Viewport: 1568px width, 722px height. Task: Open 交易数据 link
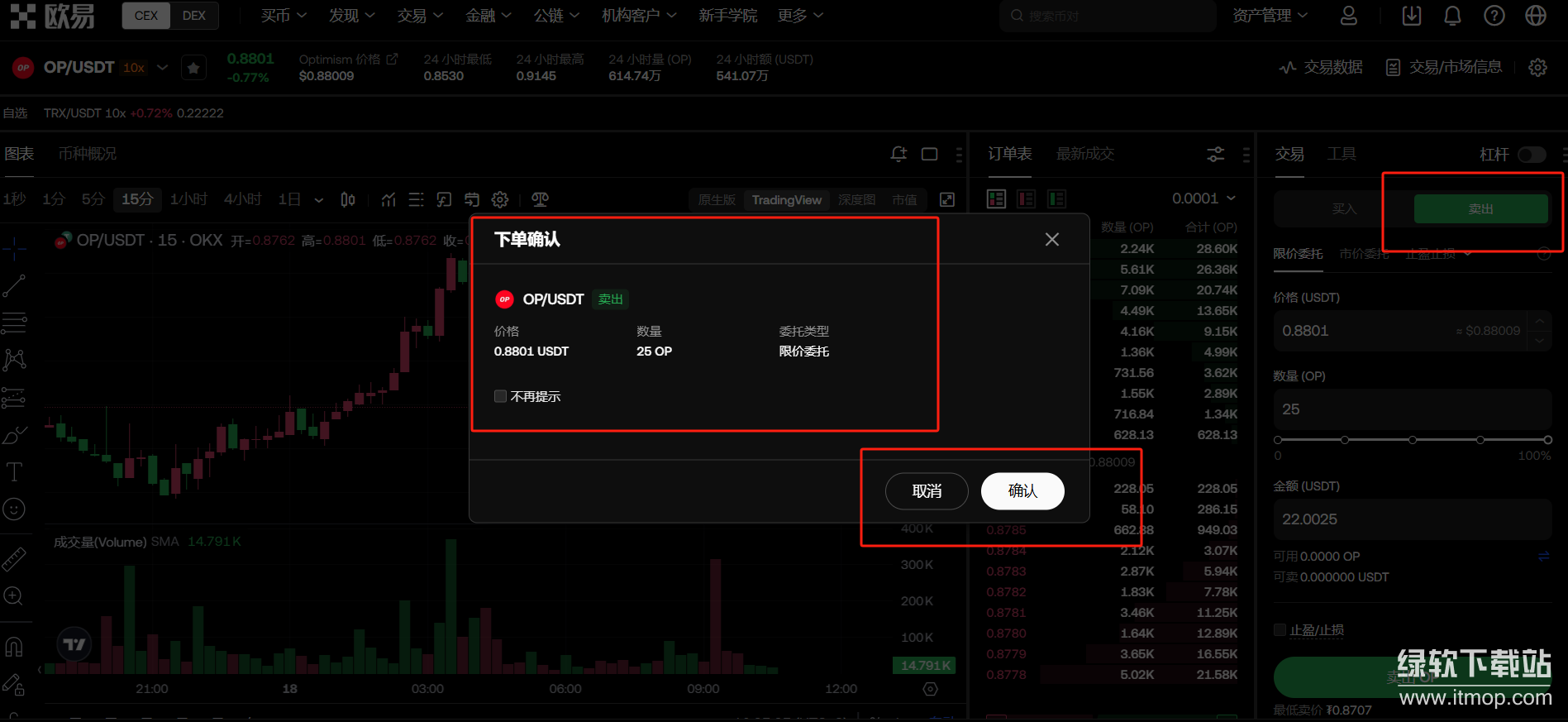point(1321,68)
